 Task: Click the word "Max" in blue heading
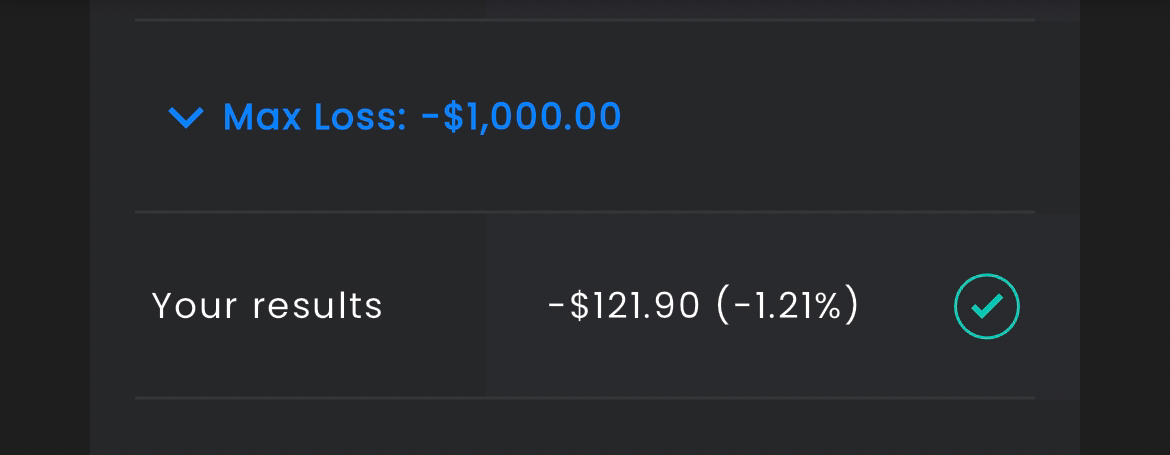point(263,117)
